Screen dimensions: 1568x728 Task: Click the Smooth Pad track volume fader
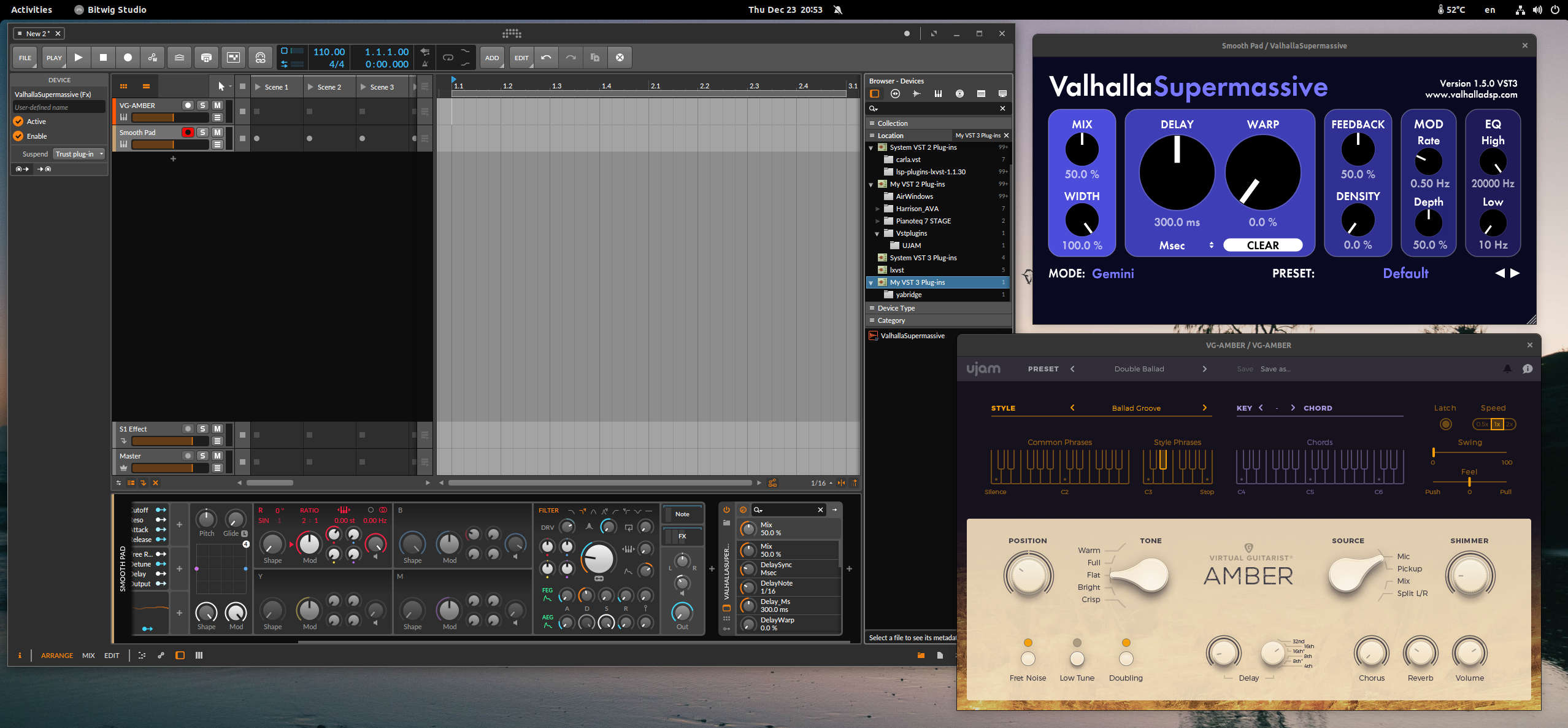click(x=170, y=144)
